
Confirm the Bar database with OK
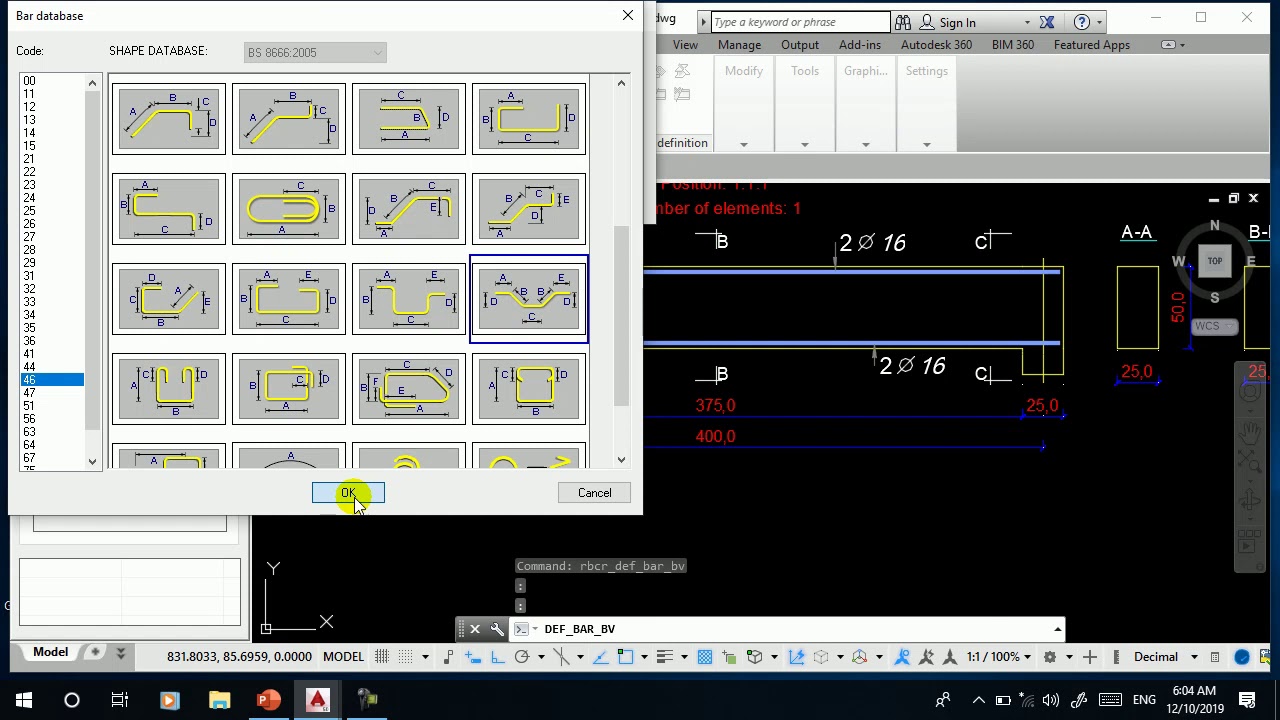pyautogui.click(x=348, y=493)
